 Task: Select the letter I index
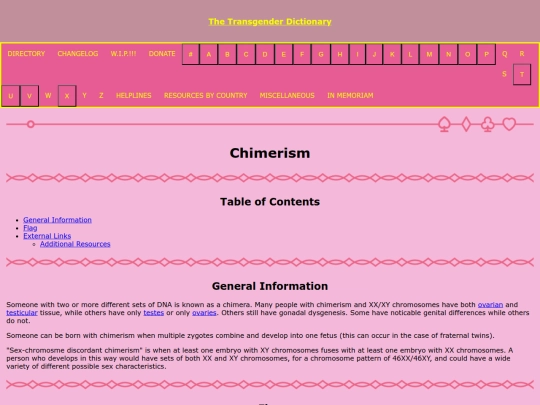click(x=357, y=54)
